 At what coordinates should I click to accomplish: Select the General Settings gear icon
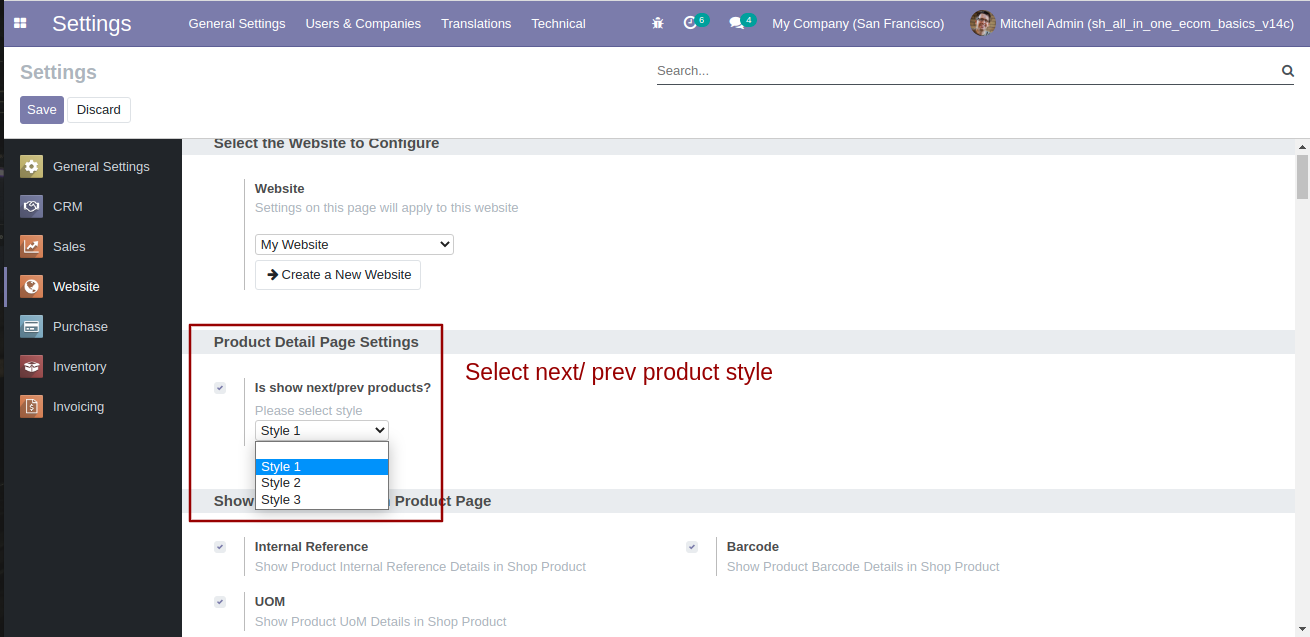click(x=31, y=167)
